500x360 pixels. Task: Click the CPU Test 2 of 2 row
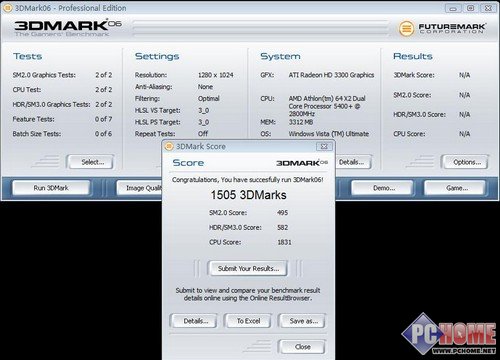point(62,90)
